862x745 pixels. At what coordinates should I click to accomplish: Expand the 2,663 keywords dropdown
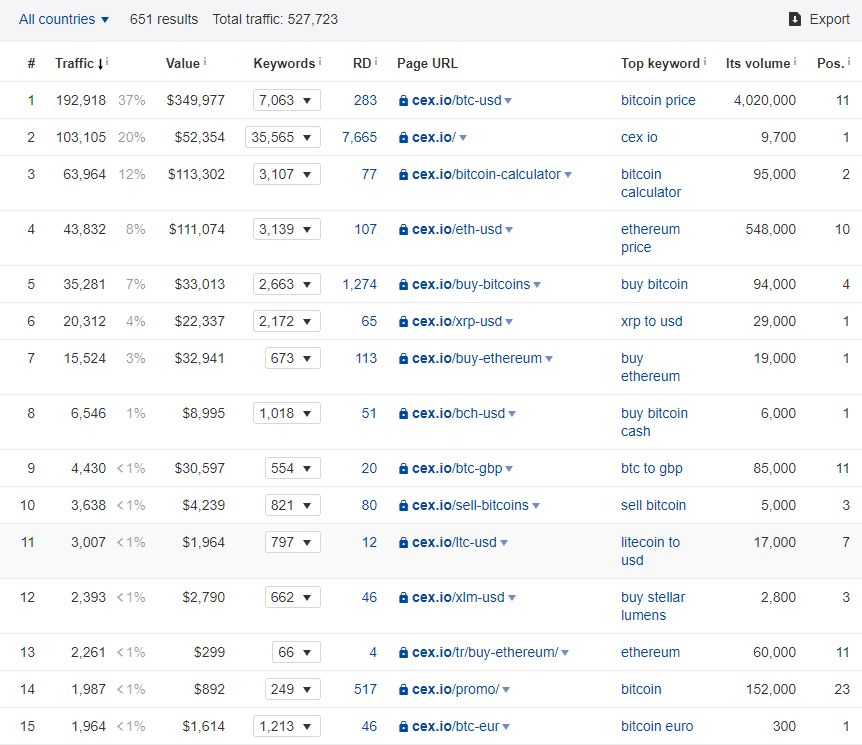pos(287,284)
